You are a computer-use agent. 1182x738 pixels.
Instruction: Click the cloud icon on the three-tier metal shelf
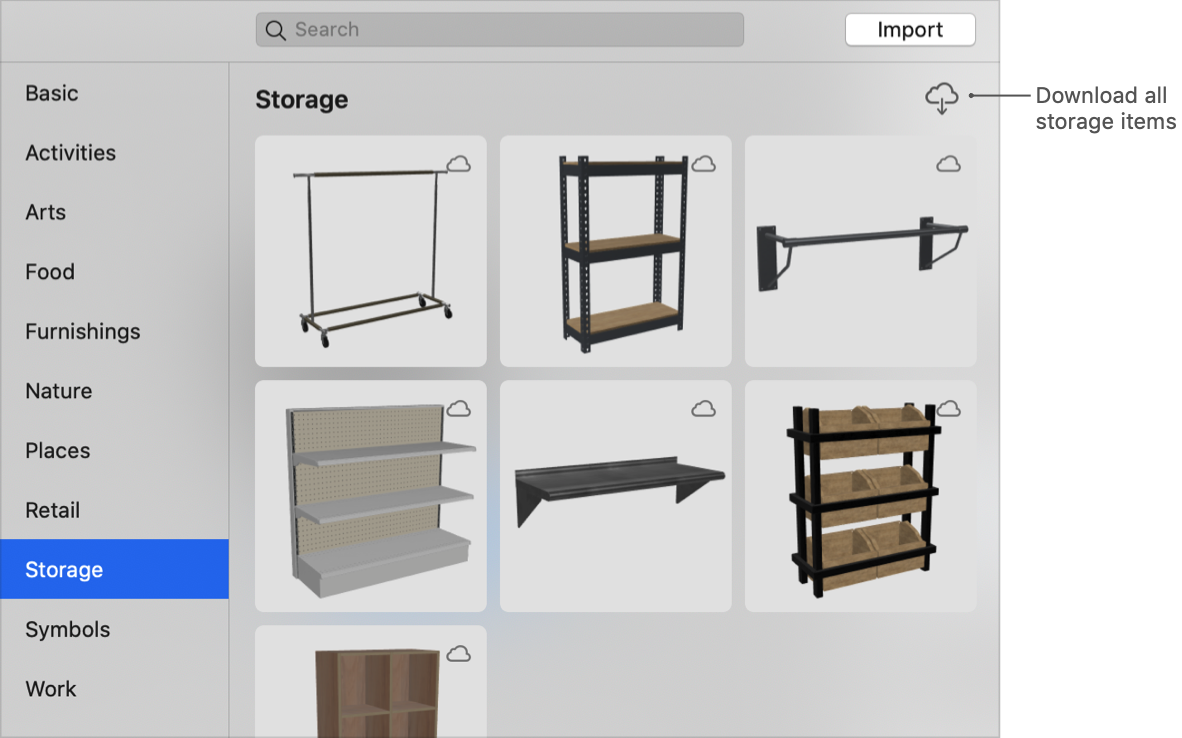point(703,164)
